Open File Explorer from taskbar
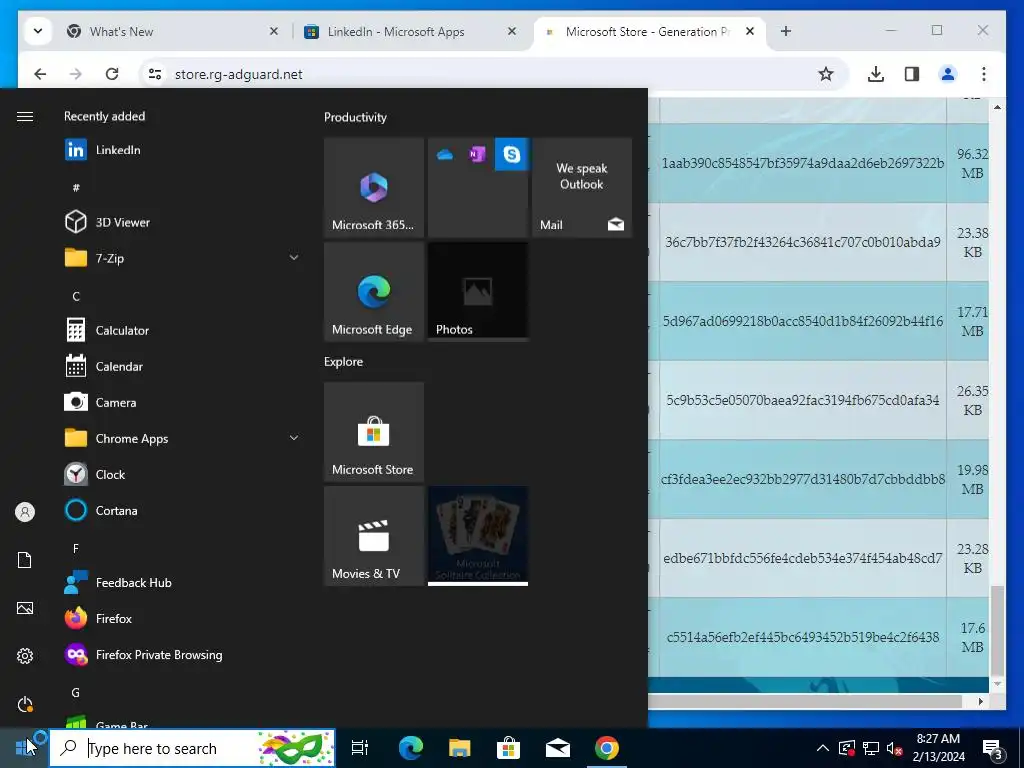This screenshot has width=1024, height=768. 460,748
